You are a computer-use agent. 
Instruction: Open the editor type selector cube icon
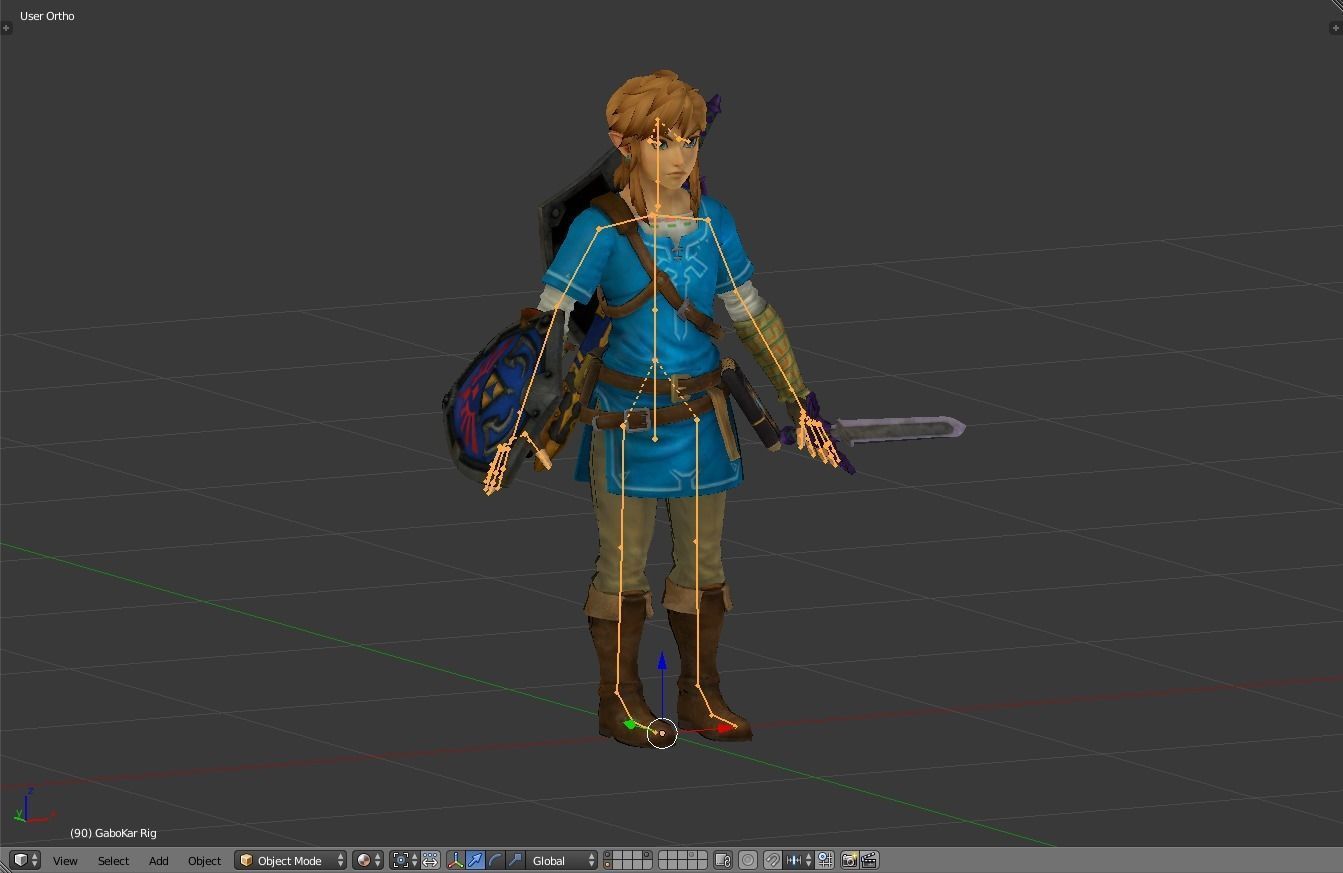24,860
